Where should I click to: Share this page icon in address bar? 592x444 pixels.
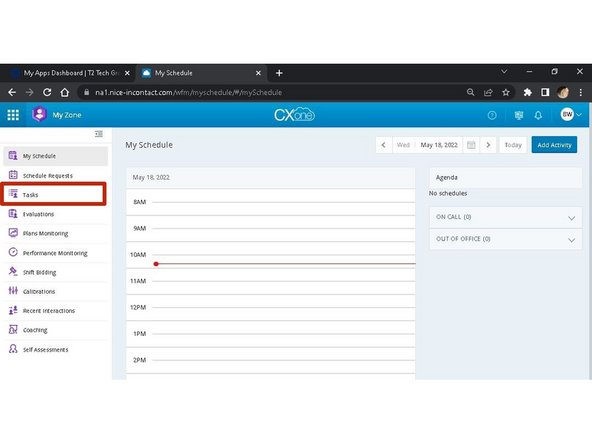click(x=488, y=92)
